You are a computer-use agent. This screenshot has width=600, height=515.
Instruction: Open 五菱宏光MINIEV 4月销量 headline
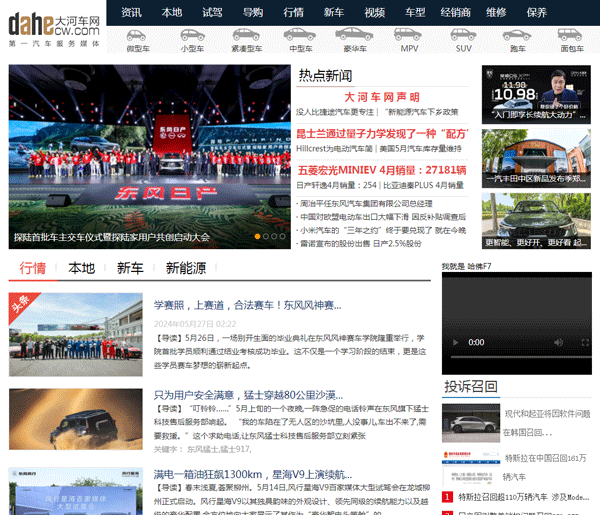point(382,170)
